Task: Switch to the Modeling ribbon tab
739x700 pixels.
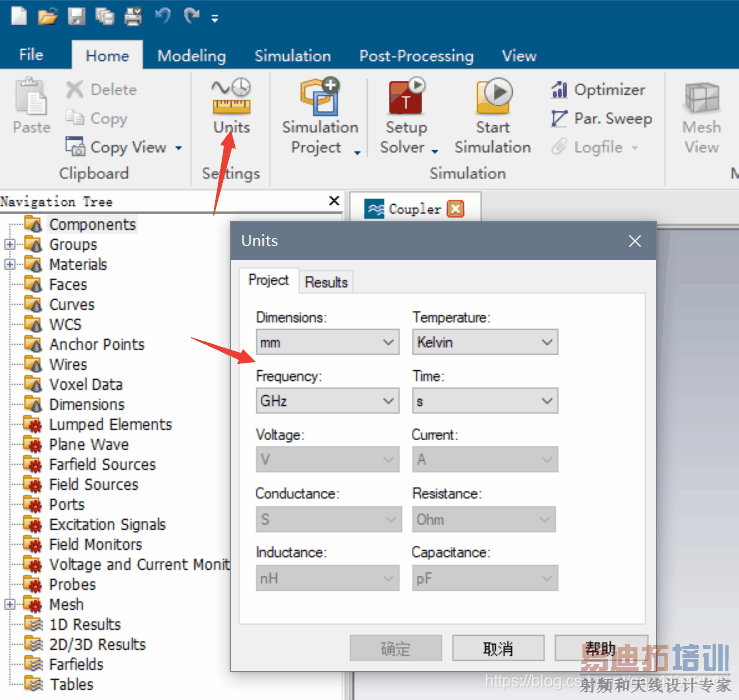Action: click(191, 56)
